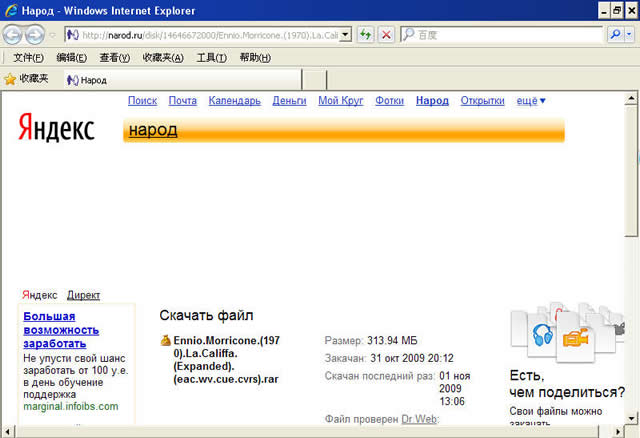Click the vertical scrollbar down arrow
The image size is (640, 438).
631,418
